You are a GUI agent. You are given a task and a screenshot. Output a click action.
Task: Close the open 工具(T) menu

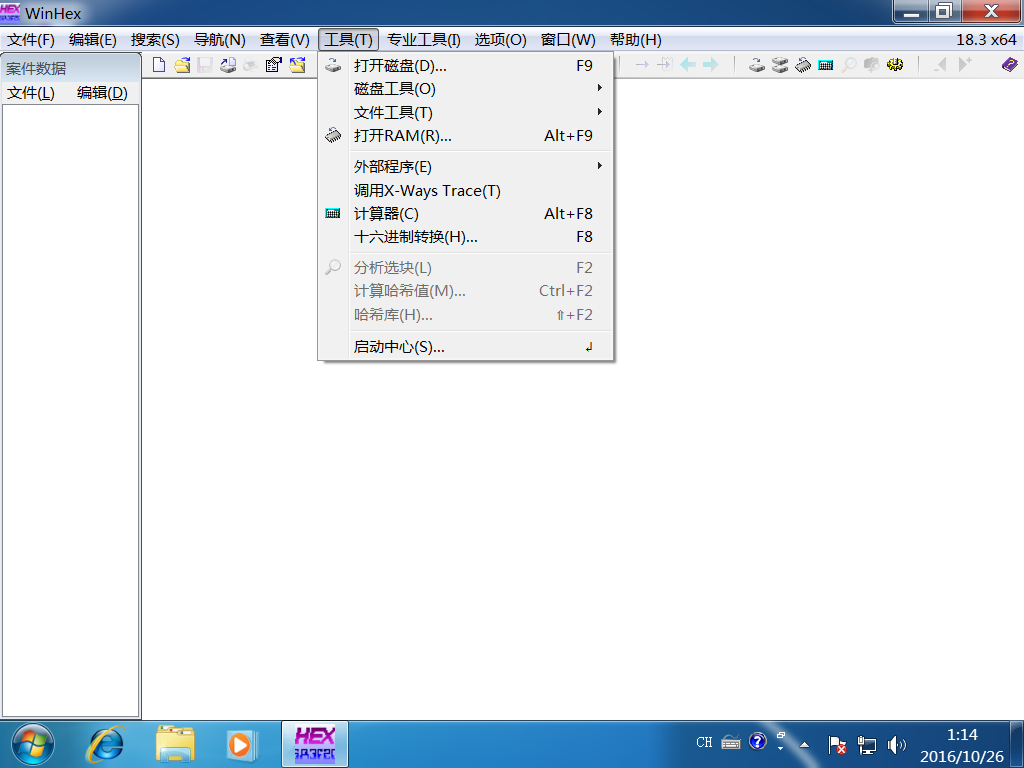click(x=349, y=40)
